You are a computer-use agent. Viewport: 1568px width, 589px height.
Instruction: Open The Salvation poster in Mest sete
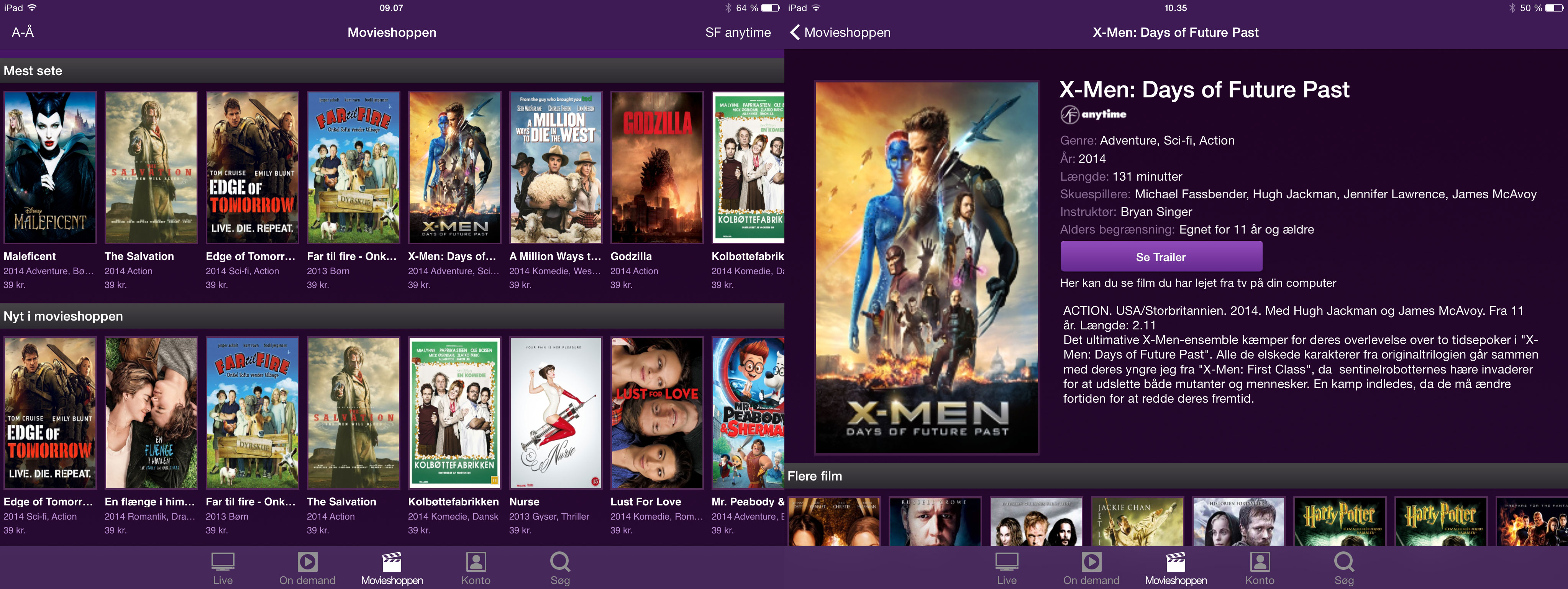(x=151, y=168)
